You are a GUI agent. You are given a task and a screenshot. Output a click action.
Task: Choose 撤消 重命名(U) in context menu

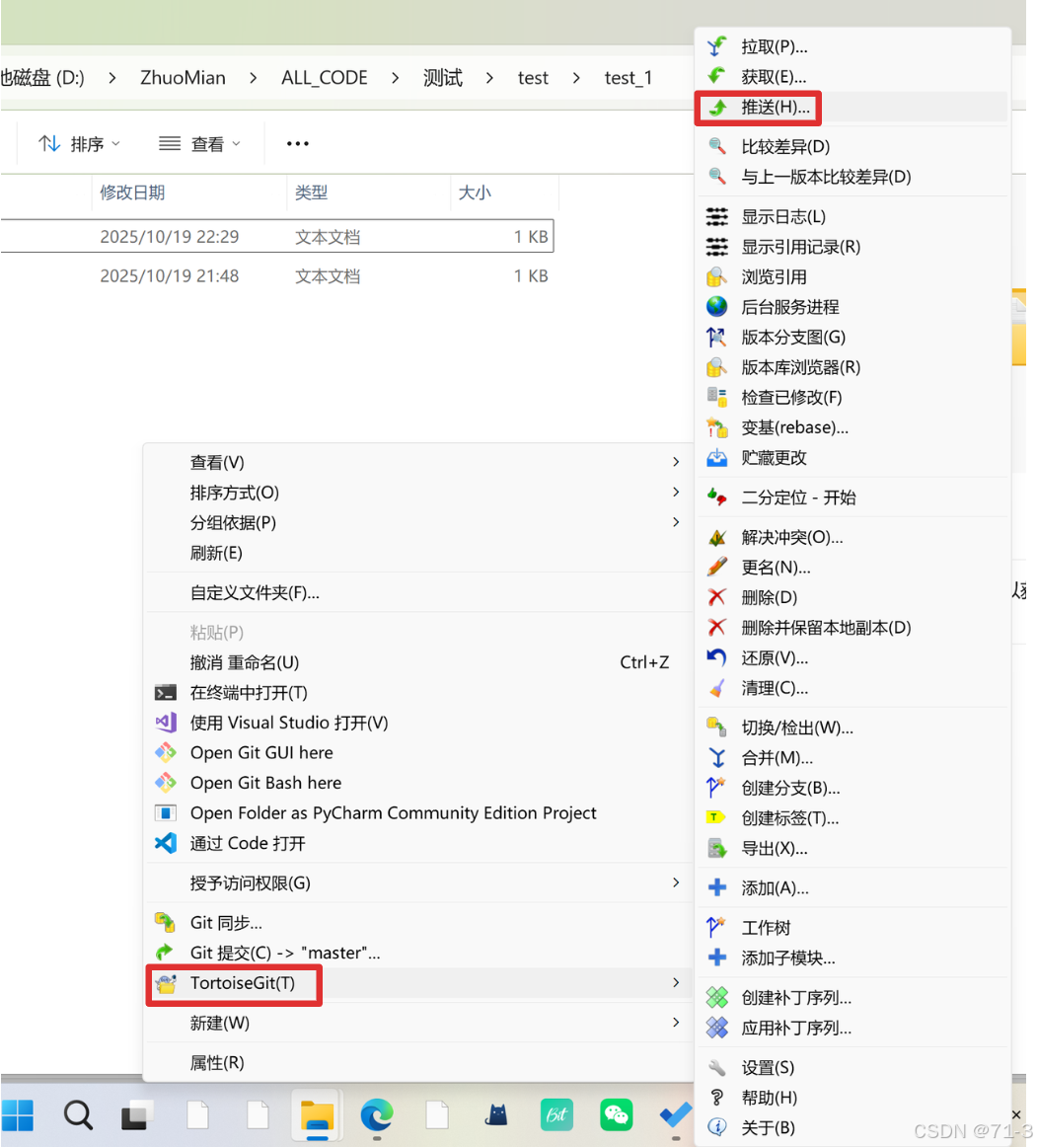pyautogui.click(x=245, y=662)
